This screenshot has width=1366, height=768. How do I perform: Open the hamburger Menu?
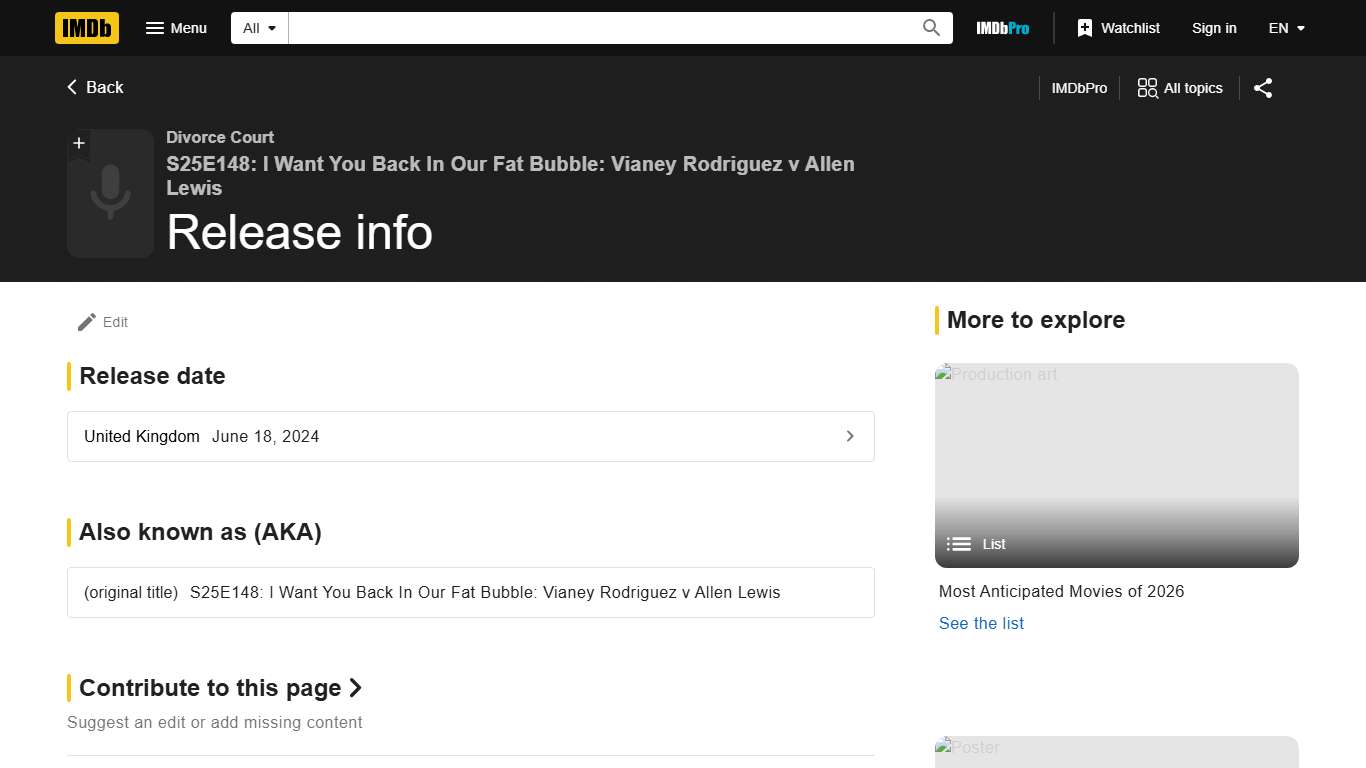(176, 28)
